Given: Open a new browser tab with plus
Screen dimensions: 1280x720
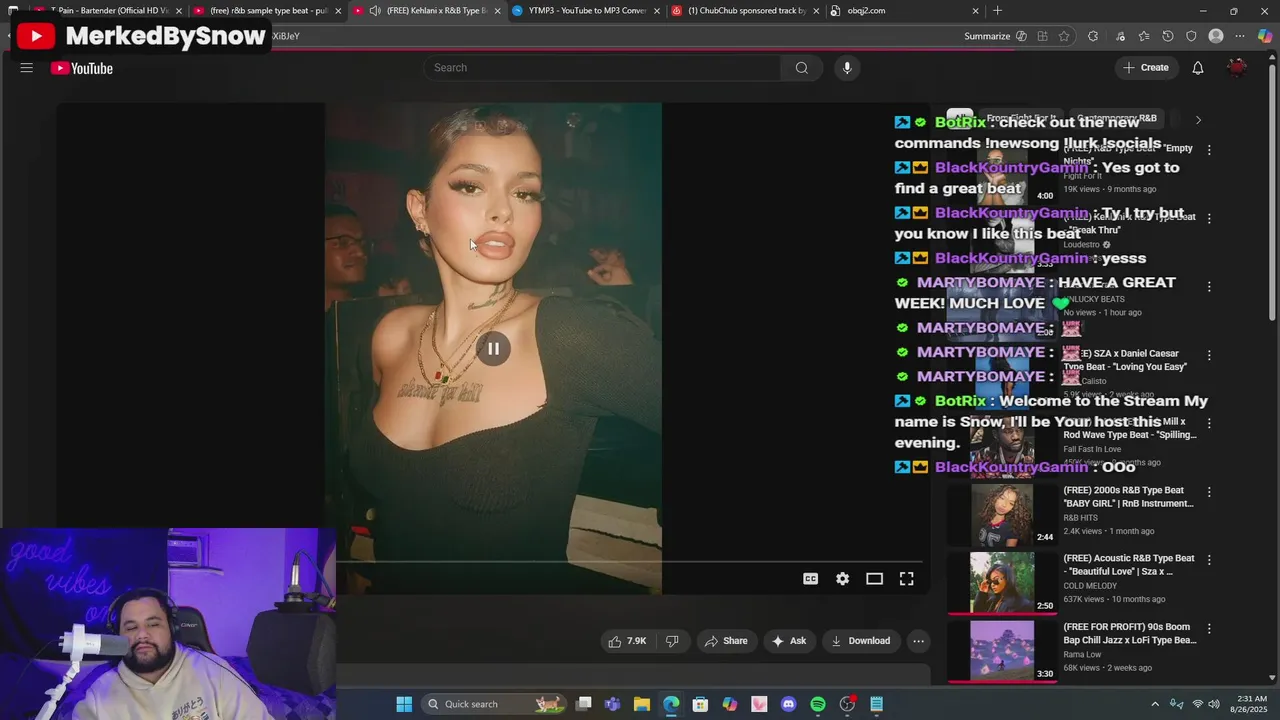Looking at the screenshot, I should point(997,11).
